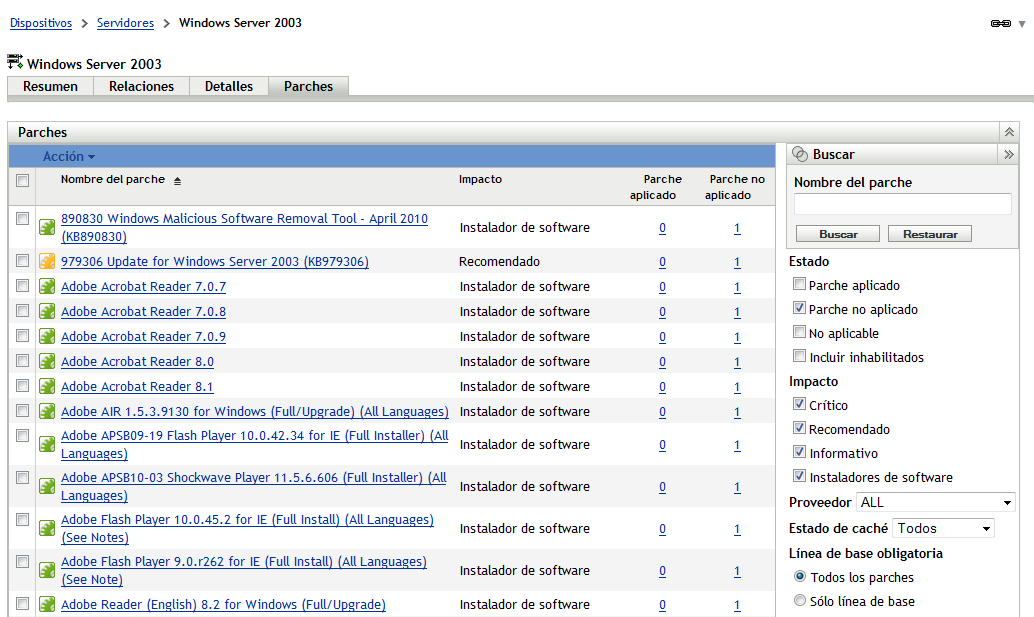Open the Estado de caché dropdown
Image resolution: width=1034 pixels, height=617 pixels.
(943, 528)
